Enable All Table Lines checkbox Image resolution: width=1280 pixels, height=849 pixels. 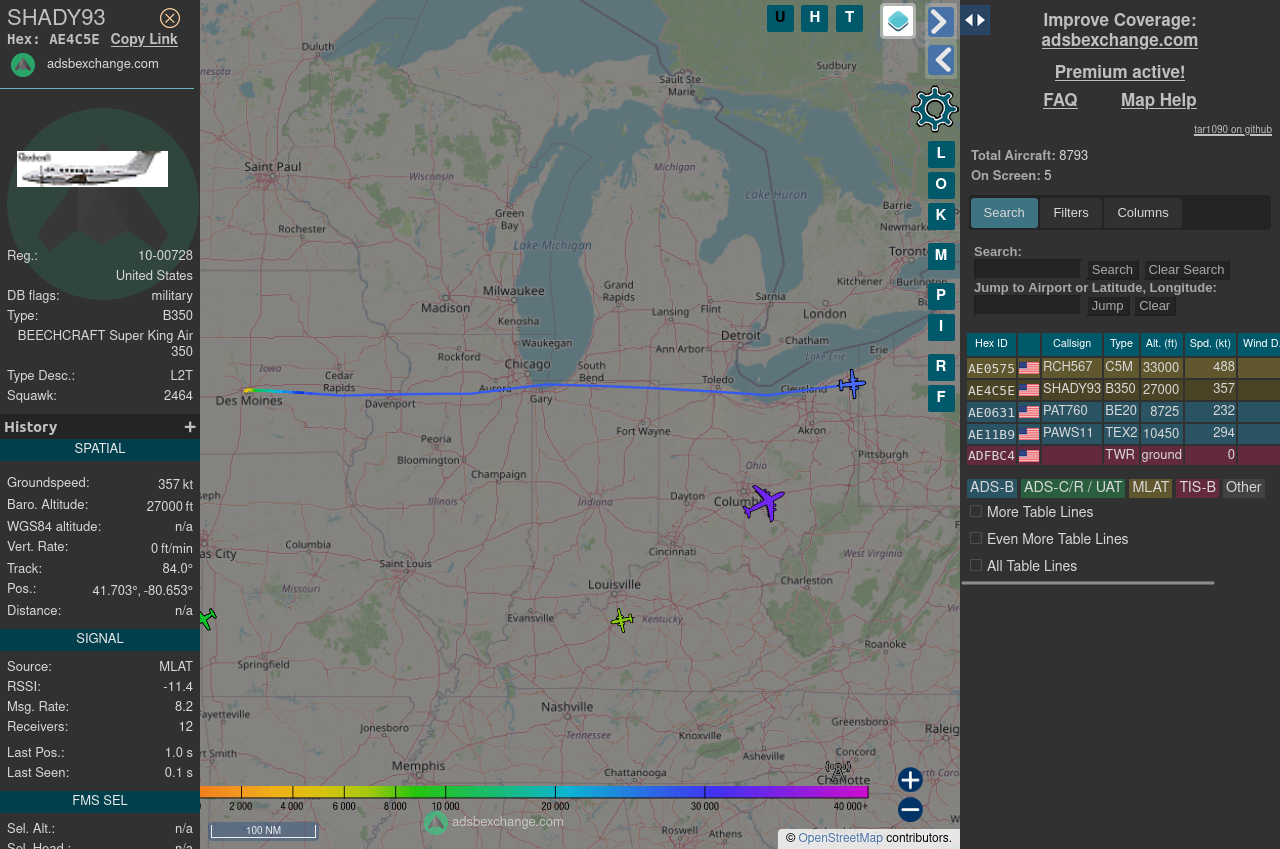click(x=976, y=565)
